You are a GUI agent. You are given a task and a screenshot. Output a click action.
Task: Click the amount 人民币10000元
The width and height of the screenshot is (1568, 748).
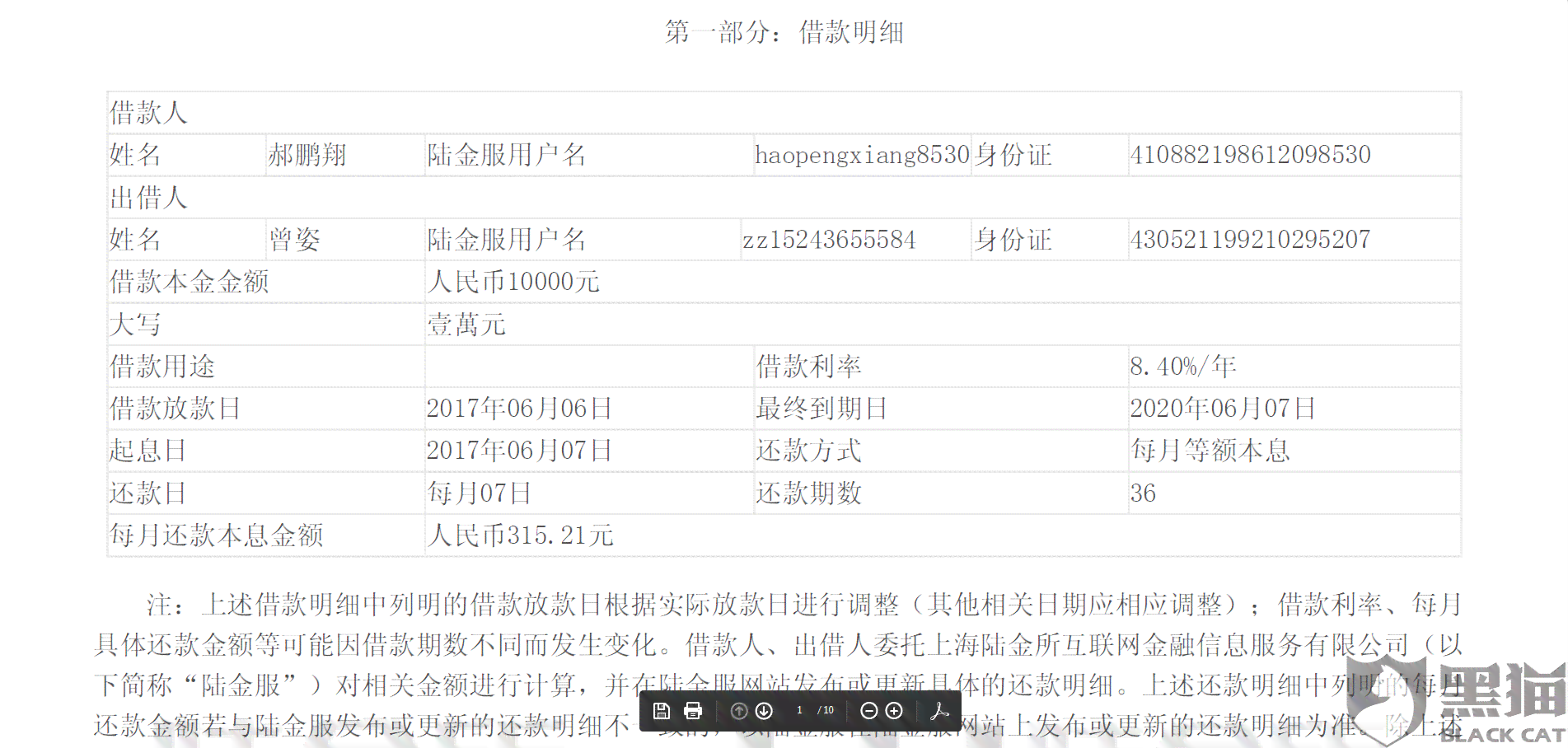pos(513,282)
